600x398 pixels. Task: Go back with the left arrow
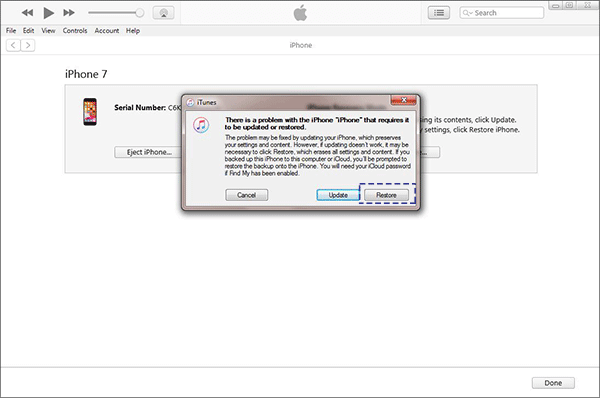coord(13,45)
